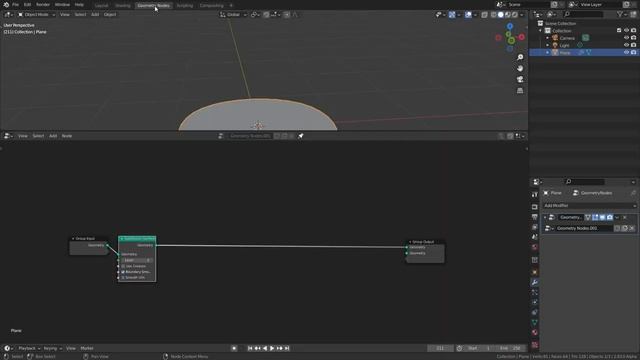
Task: Click the blue Z axis on navigation gizmo
Action: [510, 26]
